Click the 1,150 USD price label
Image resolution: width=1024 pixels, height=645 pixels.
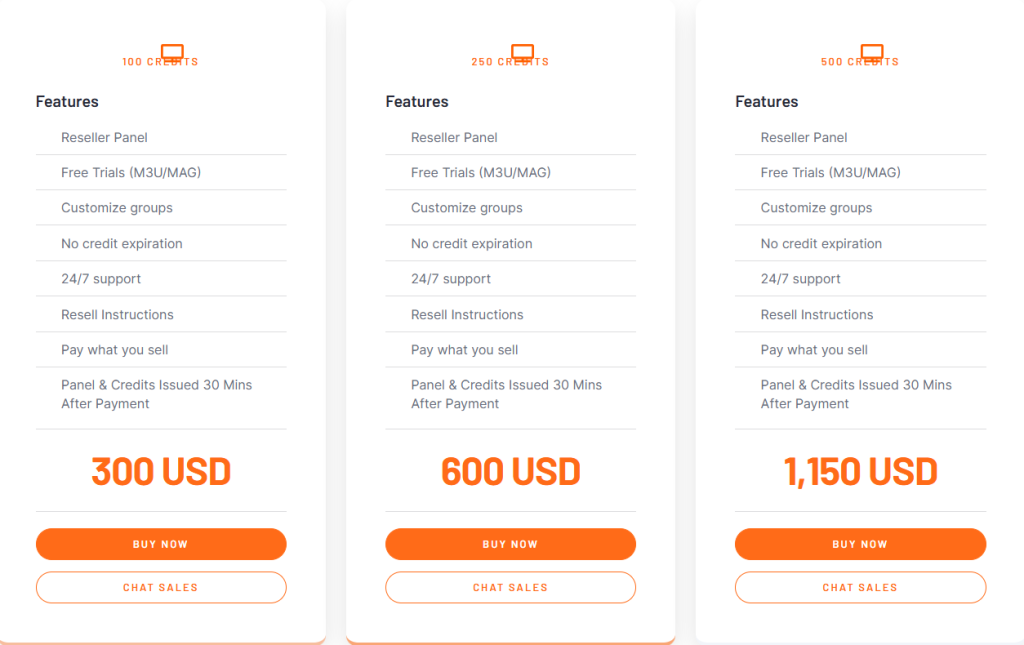pyautogui.click(x=860, y=471)
